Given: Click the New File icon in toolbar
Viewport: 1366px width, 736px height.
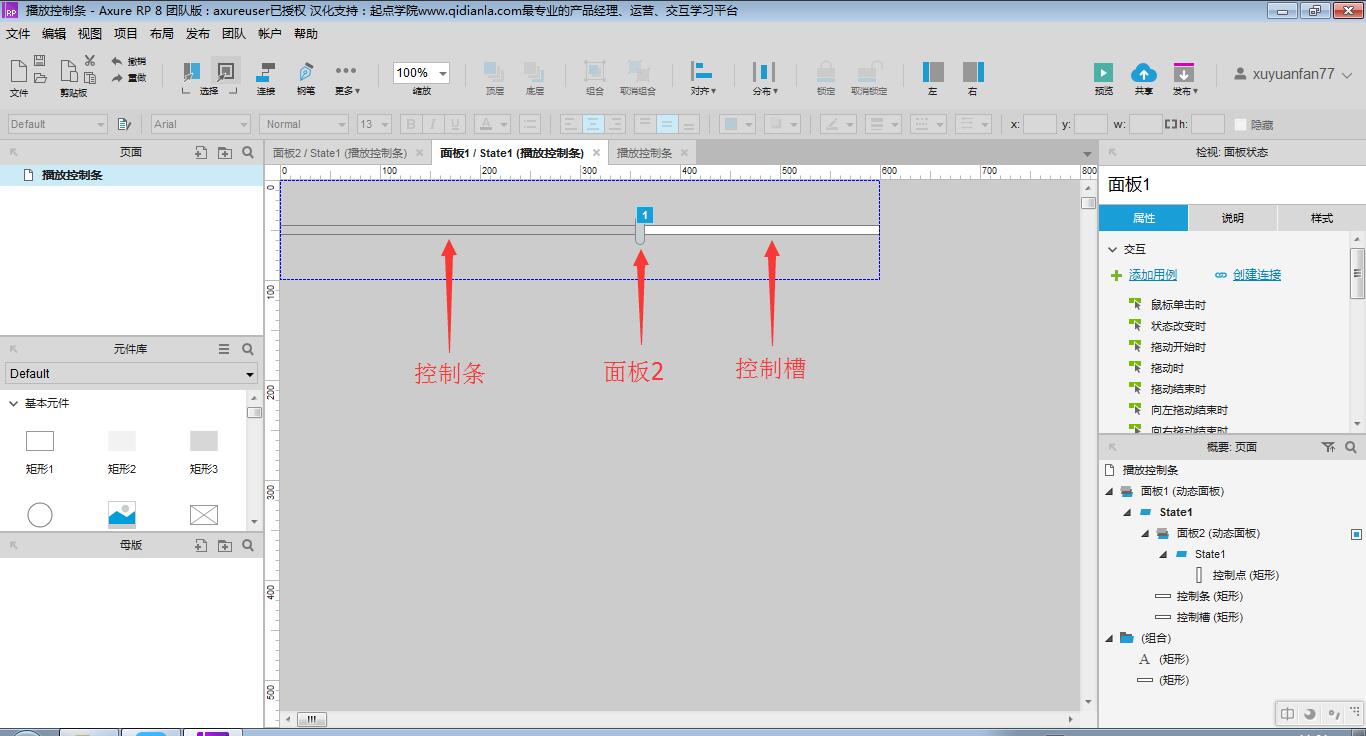Looking at the screenshot, I should pos(18,70).
